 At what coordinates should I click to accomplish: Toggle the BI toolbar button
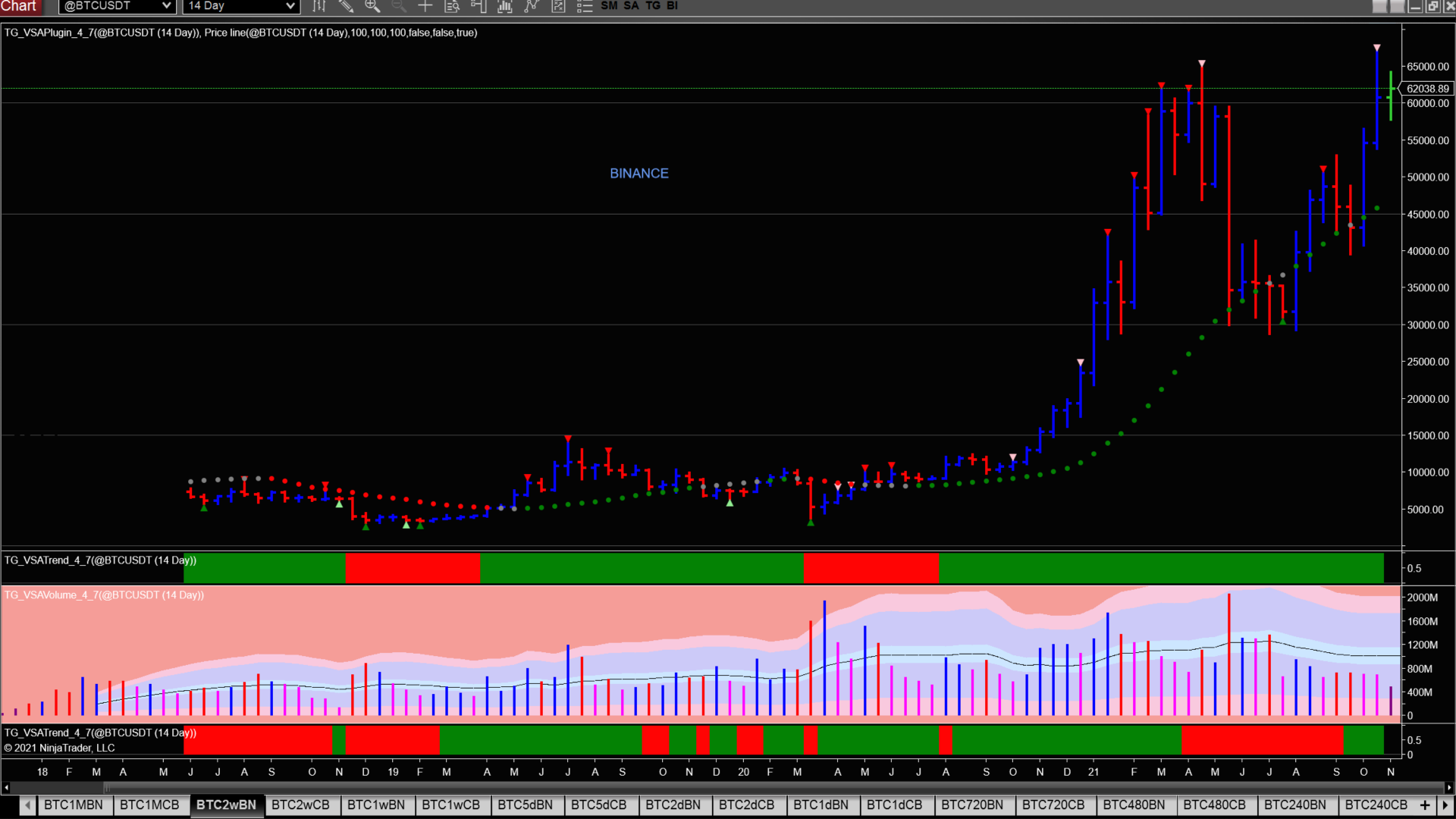(x=672, y=6)
